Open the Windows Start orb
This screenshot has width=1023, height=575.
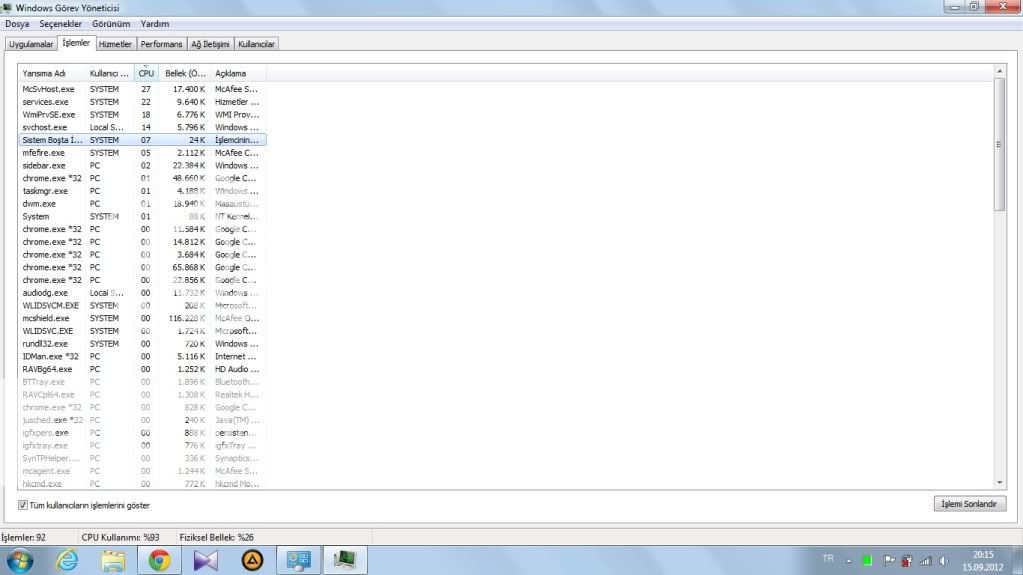pyautogui.click(x=20, y=560)
